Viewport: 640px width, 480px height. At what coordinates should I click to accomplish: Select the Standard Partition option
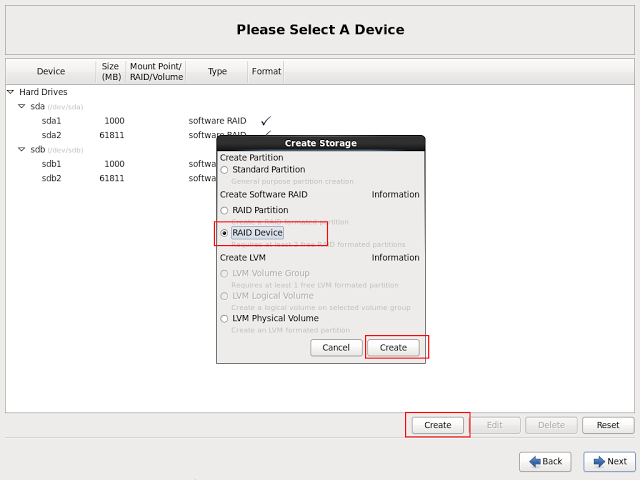(225, 170)
